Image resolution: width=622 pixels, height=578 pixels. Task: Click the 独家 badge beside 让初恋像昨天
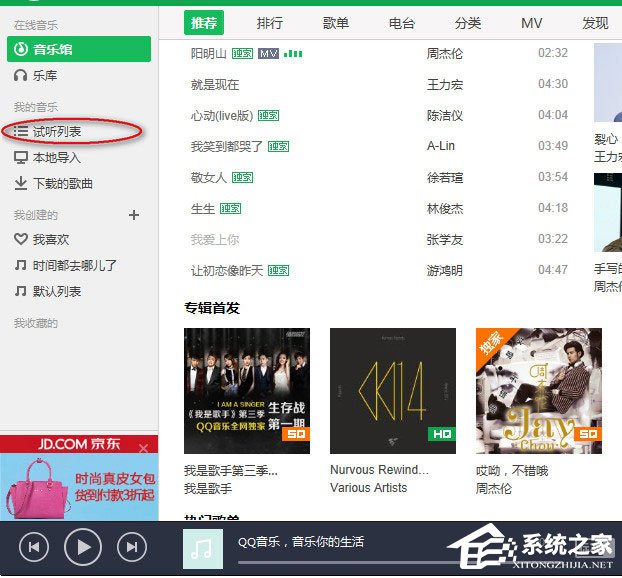pyautogui.click(x=278, y=271)
